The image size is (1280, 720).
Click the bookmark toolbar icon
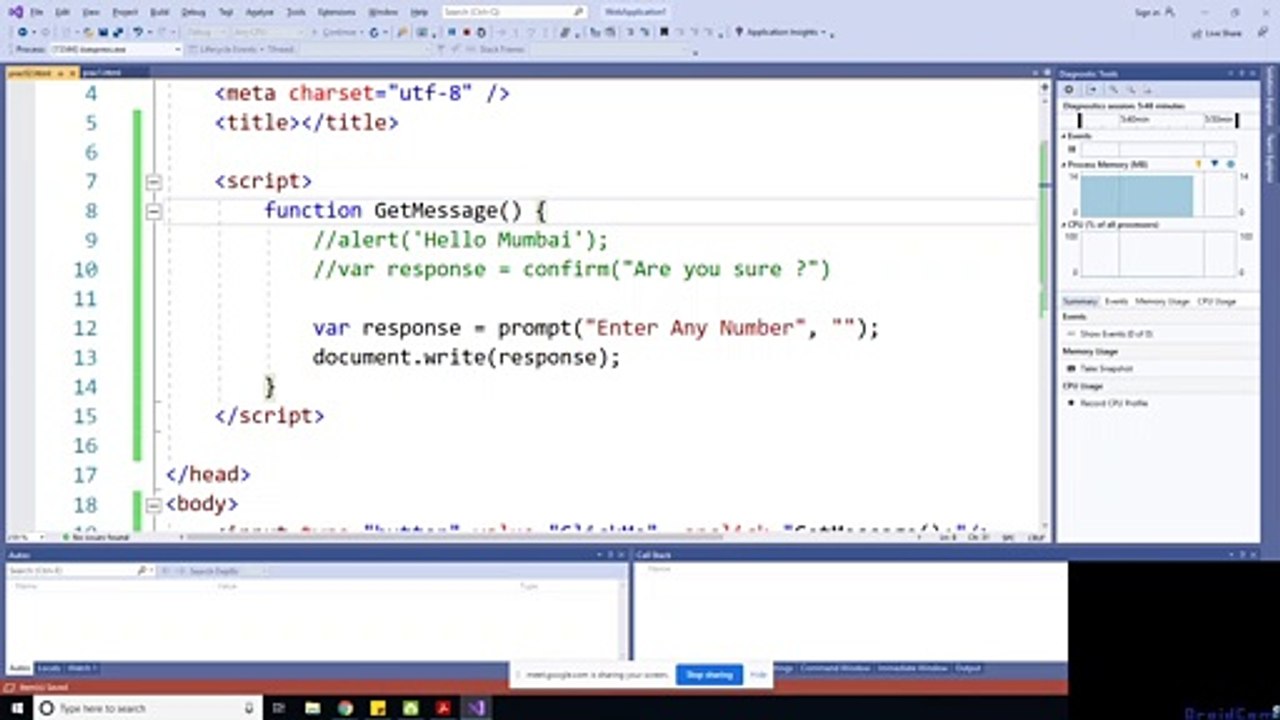tap(663, 32)
